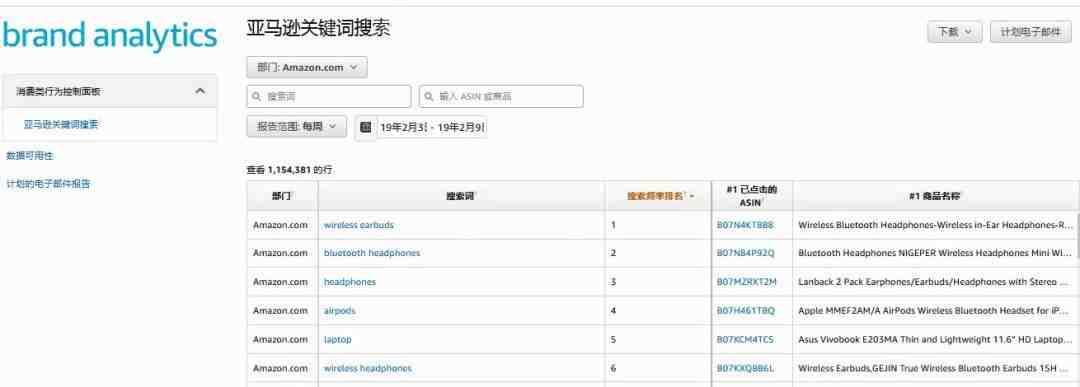Click the start date 19年2月3日 field
The height and width of the screenshot is (387, 1080).
pyautogui.click(x=404, y=127)
